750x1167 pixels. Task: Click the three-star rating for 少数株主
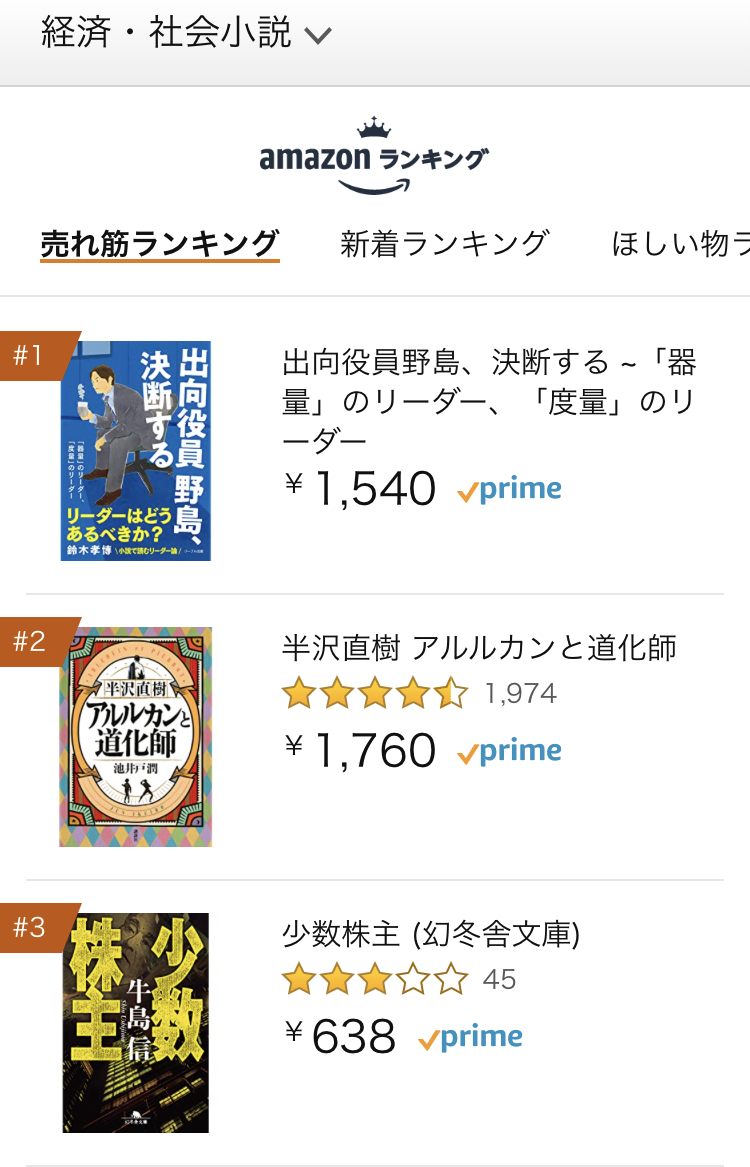375,979
